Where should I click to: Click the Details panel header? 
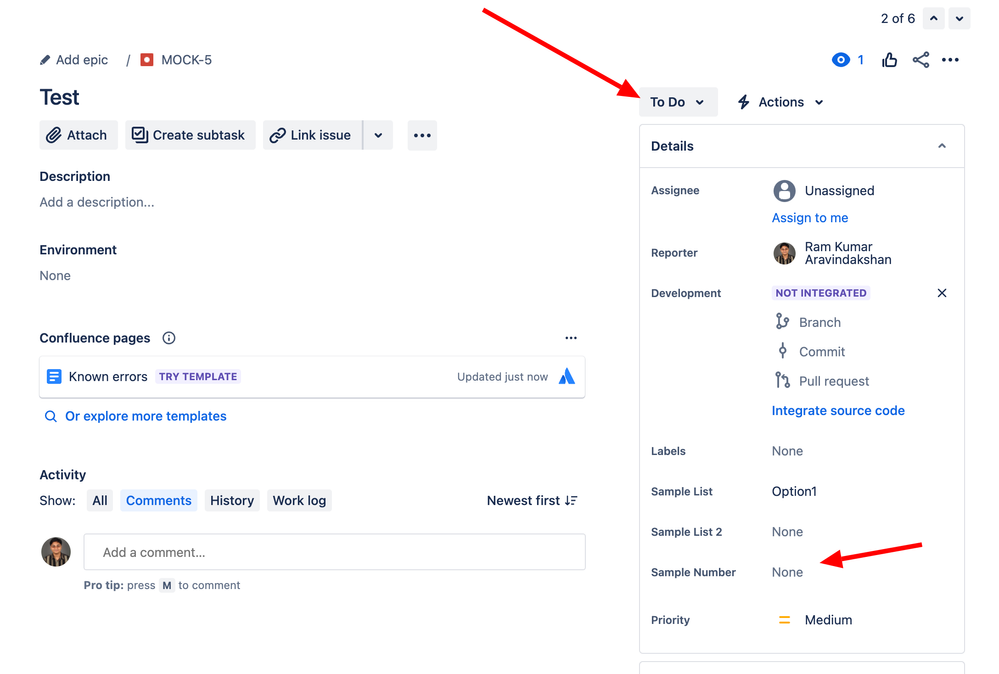coord(801,146)
